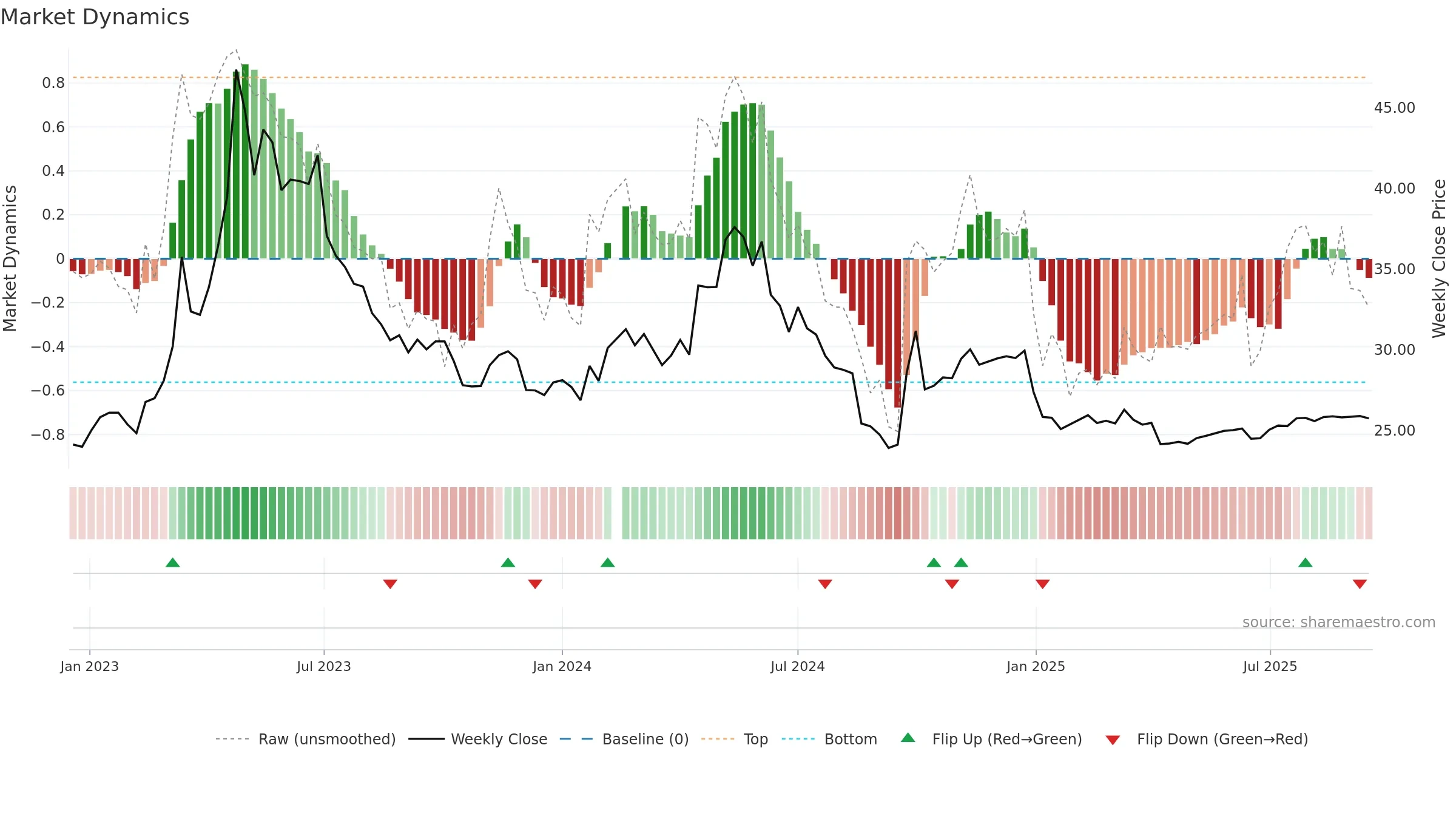Screen dimensions: 1456x819
Task: Toggle the Weekly Close legend item
Action: 477,739
